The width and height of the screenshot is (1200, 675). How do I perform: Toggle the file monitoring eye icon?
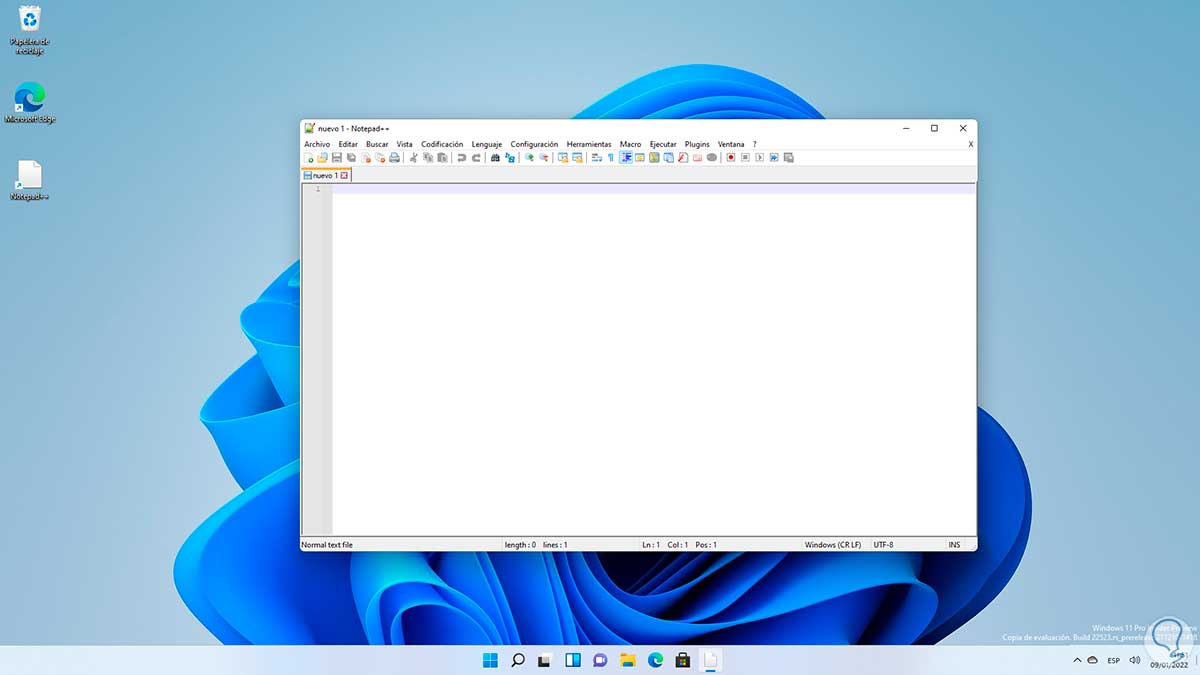coord(712,158)
